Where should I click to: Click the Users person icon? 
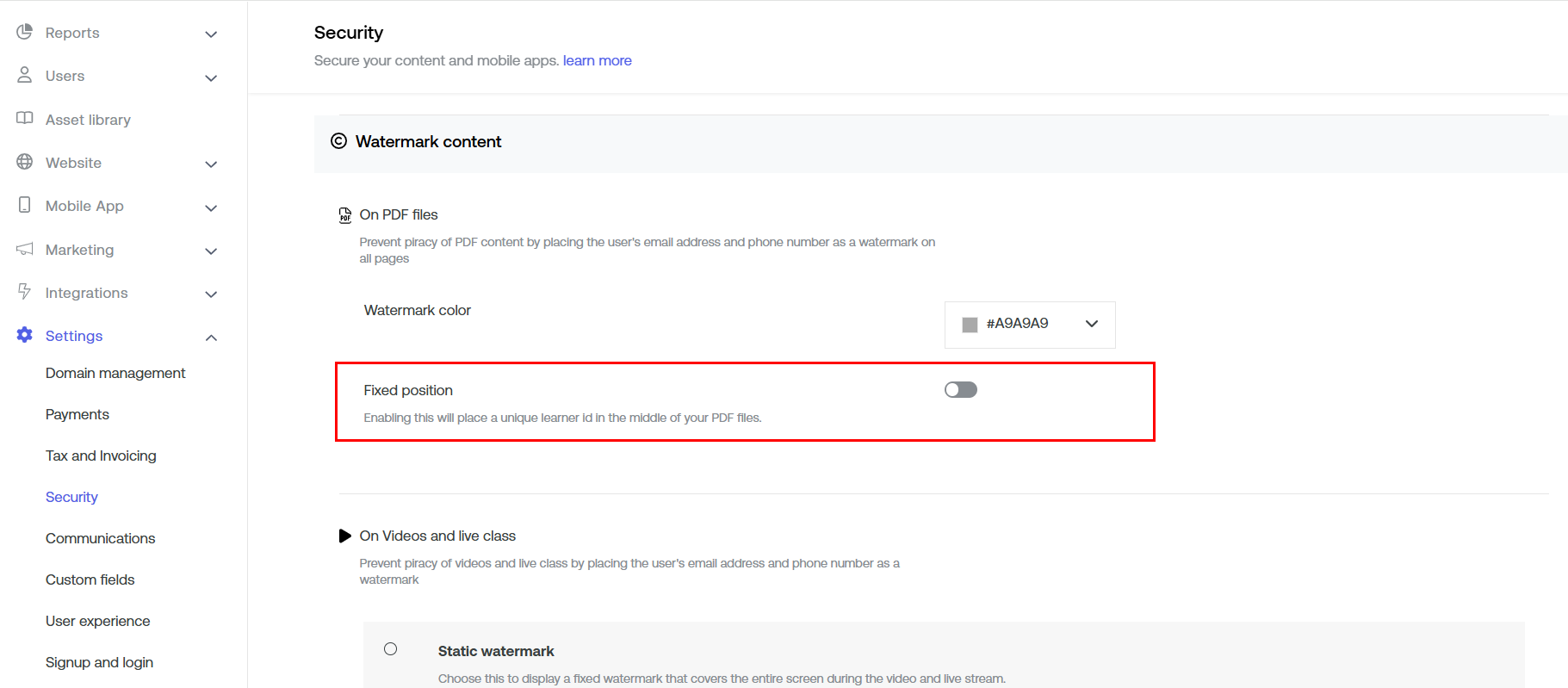[24, 75]
